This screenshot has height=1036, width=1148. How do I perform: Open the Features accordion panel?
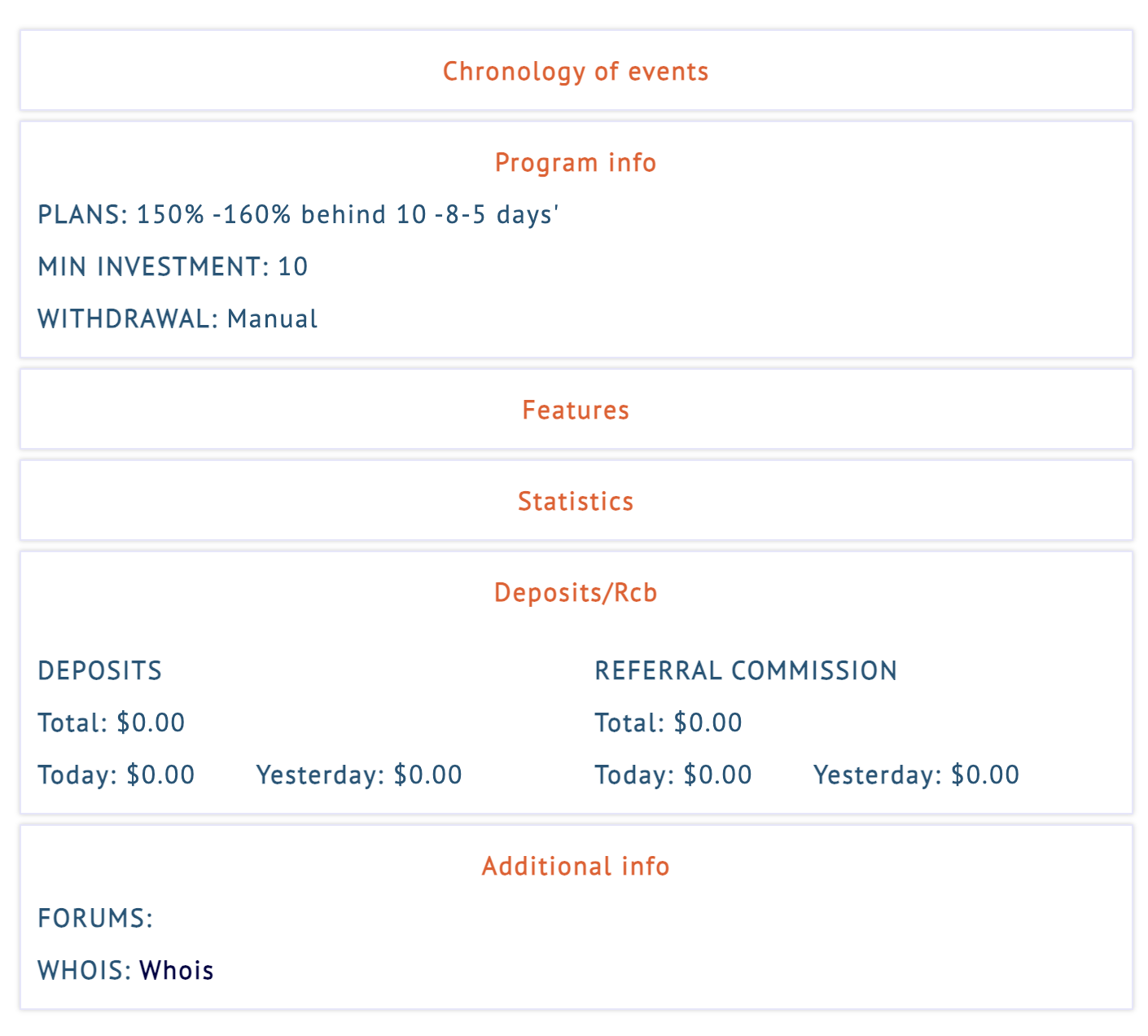click(x=575, y=410)
